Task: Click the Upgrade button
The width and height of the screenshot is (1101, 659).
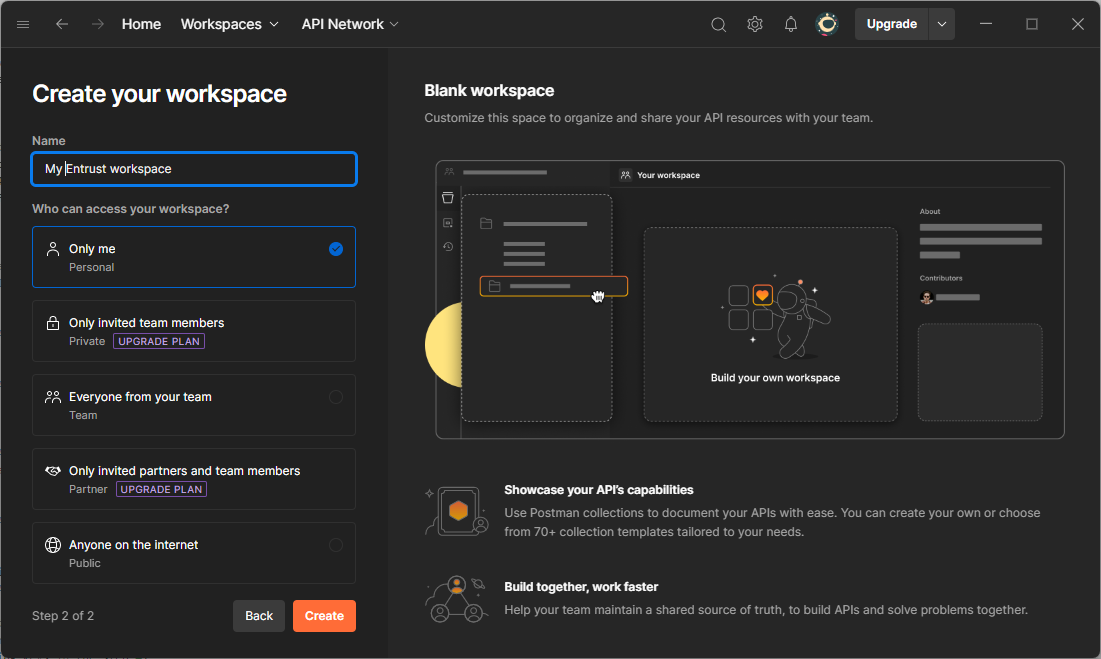Action: pos(891,24)
